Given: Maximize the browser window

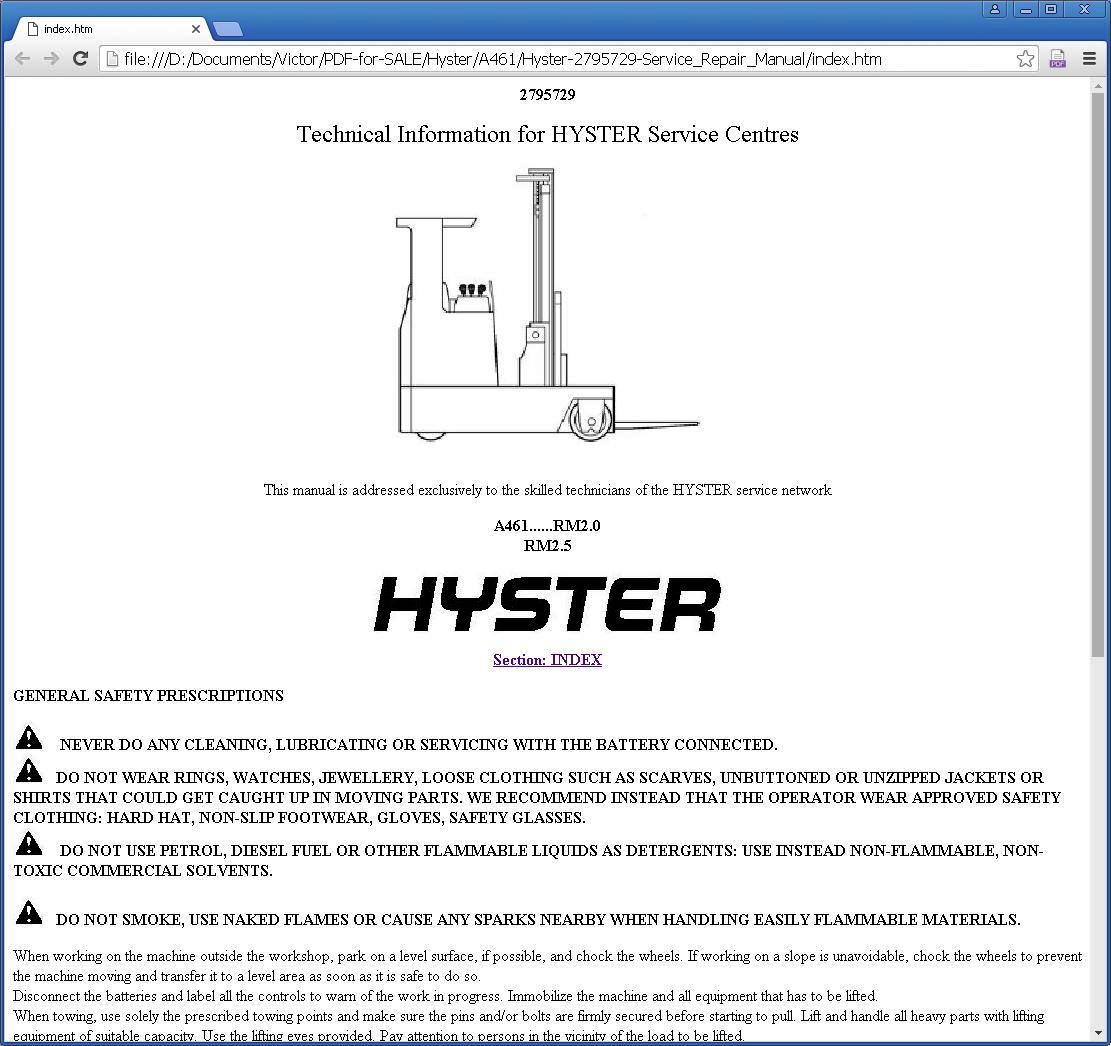Looking at the screenshot, I should (1051, 9).
